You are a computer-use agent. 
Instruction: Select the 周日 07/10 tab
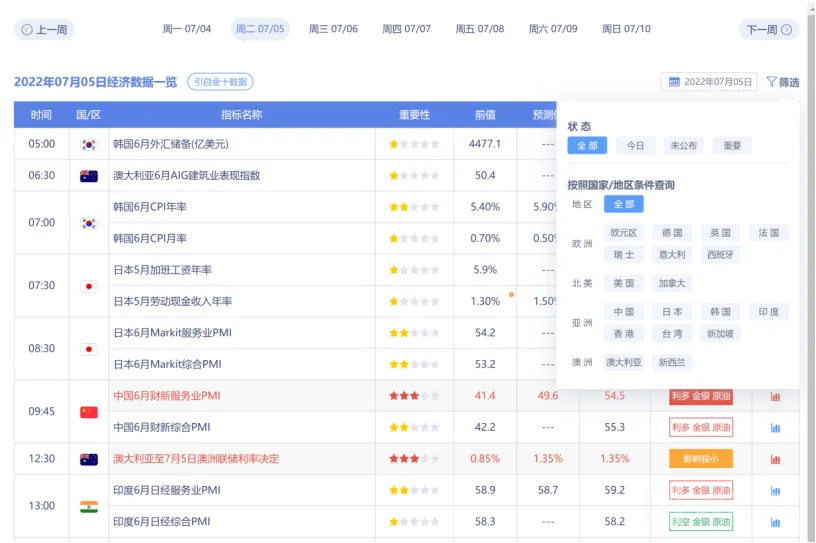627,29
